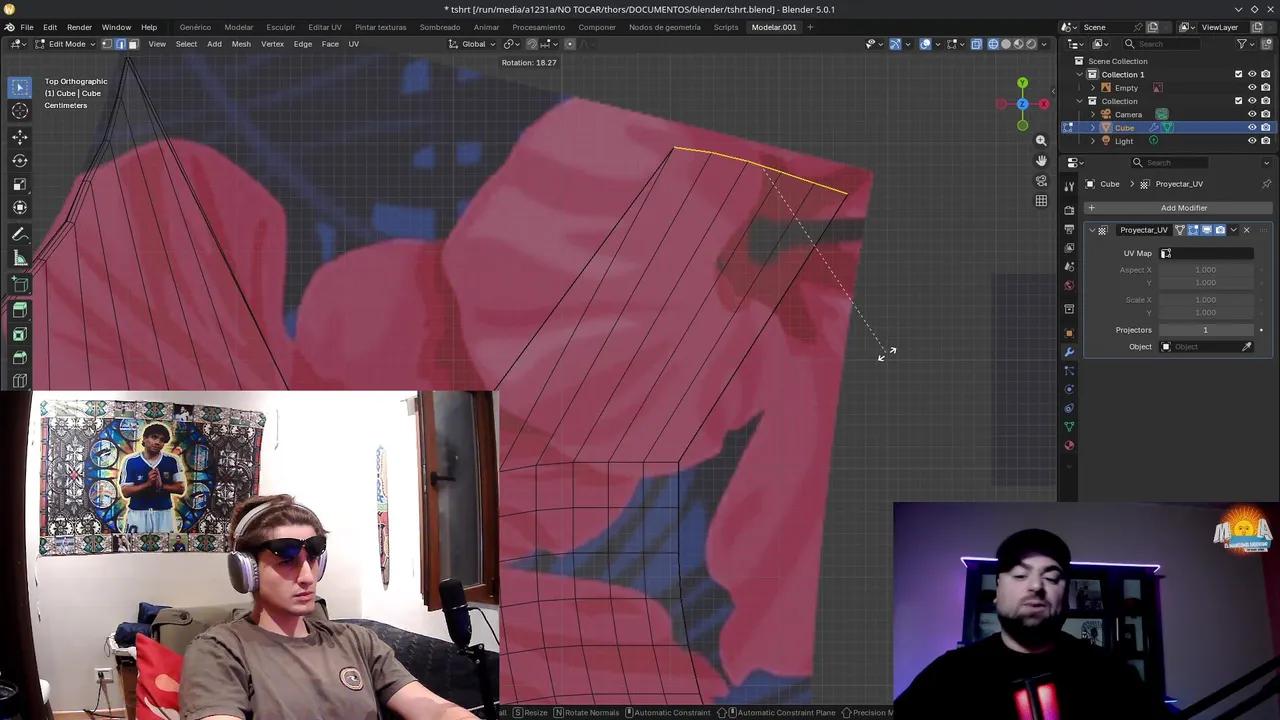Click the viewport pan hand icon
The height and width of the screenshot is (720, 1280).
coord(1041,161)
